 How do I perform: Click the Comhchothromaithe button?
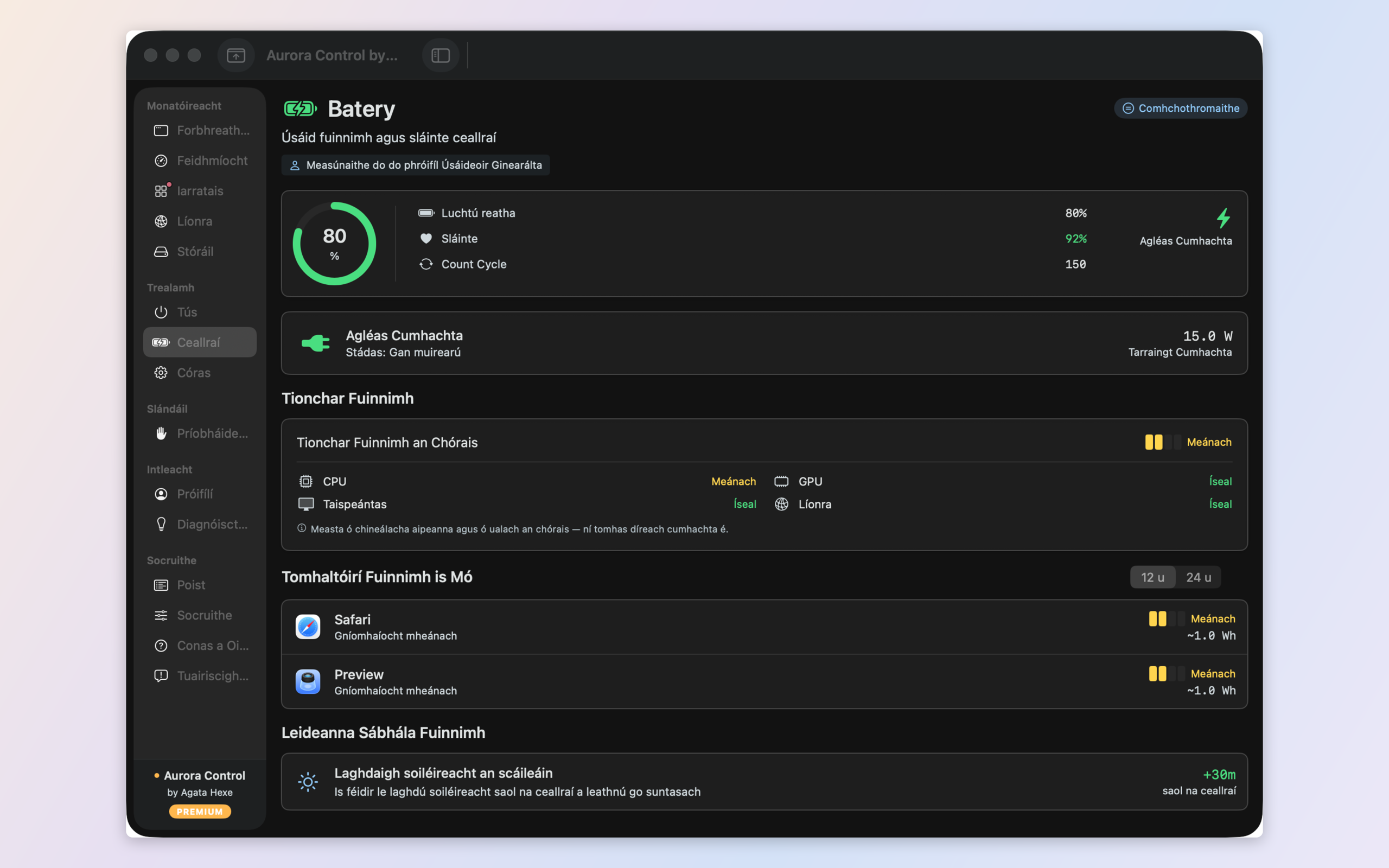point(1181,108)
